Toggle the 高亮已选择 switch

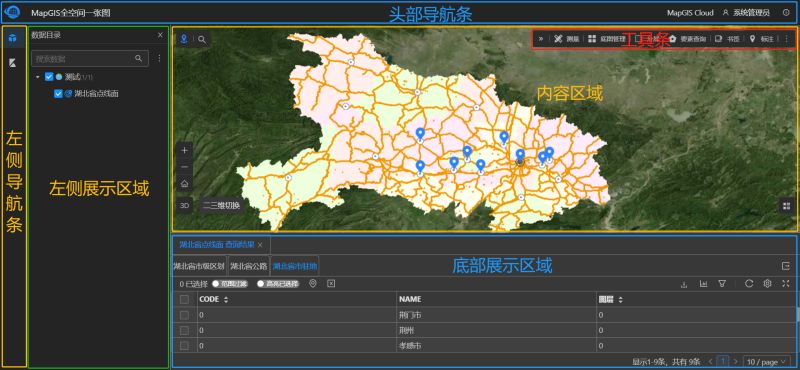(278, 284)
